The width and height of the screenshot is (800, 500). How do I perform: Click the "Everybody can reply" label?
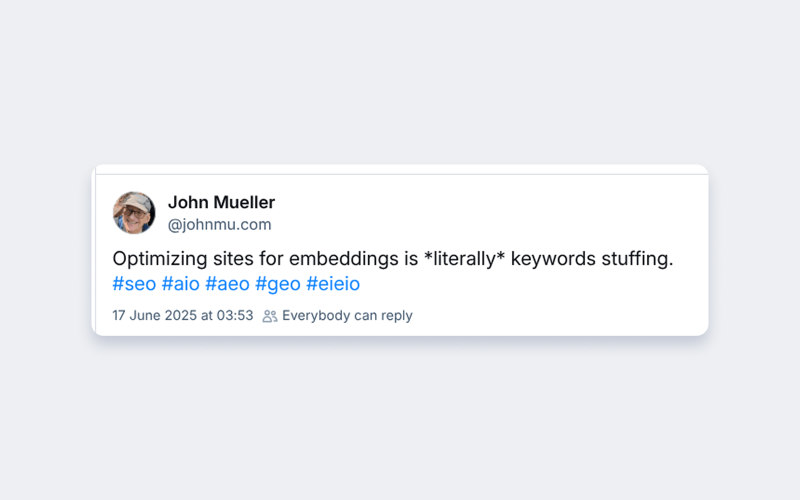click(347, 316)
